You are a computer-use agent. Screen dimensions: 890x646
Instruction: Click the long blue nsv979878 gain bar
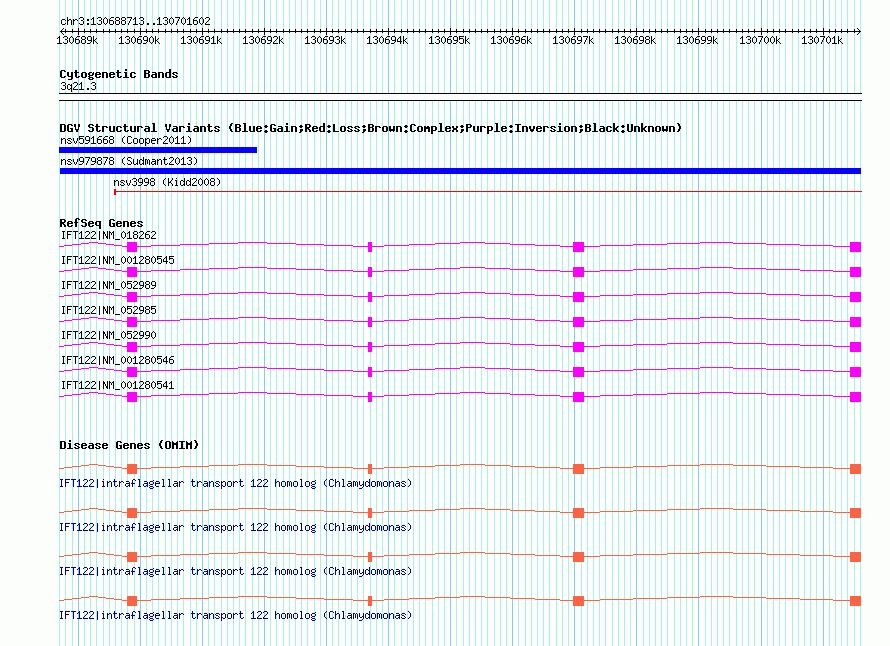click(460, 171)
